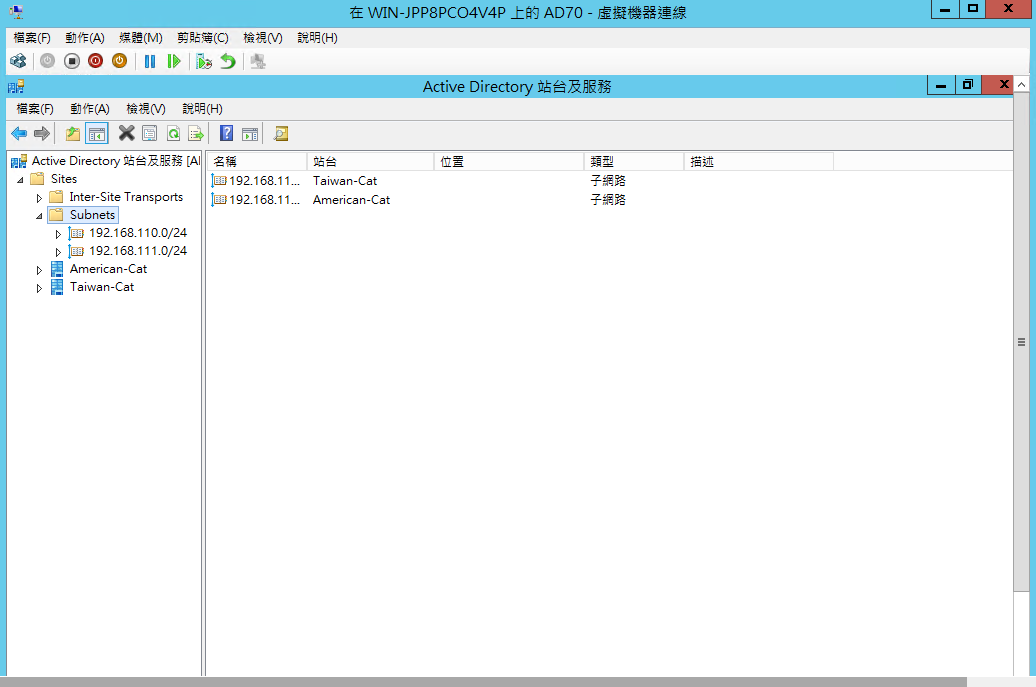Collapse the Subnets tree node
The height and width of the screenshot is (687, 1036).
(x=39, y=216)
